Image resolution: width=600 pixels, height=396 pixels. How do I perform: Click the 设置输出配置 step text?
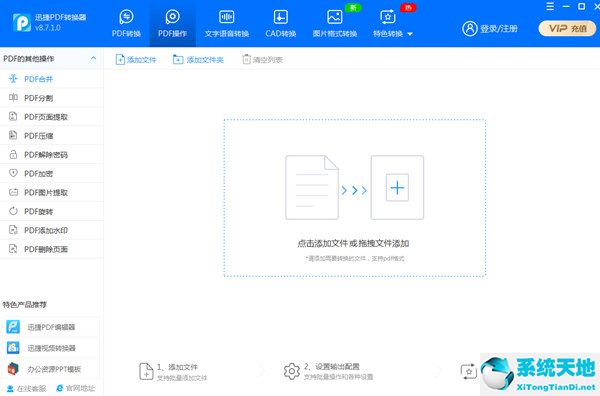point(332,367)
